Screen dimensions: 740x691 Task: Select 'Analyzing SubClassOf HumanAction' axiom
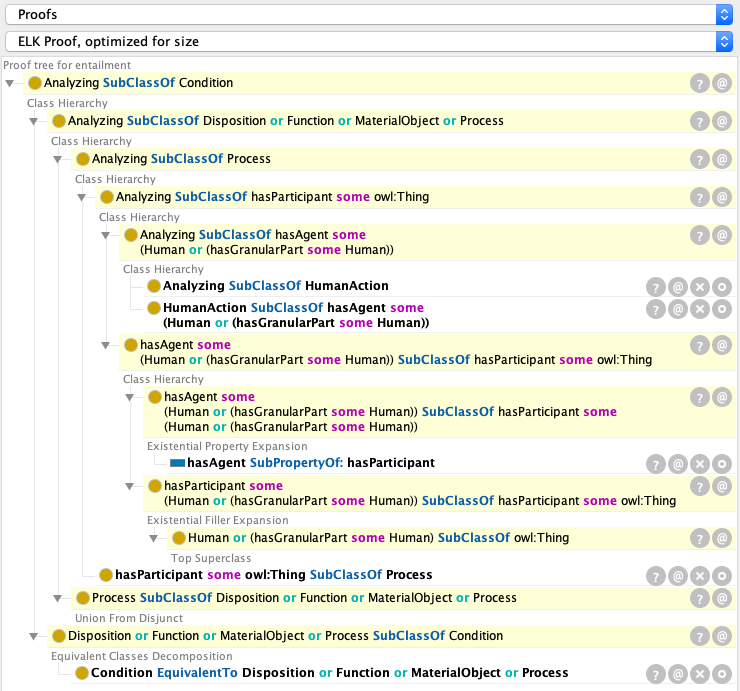pyautogui.click(x=276, y=286)
